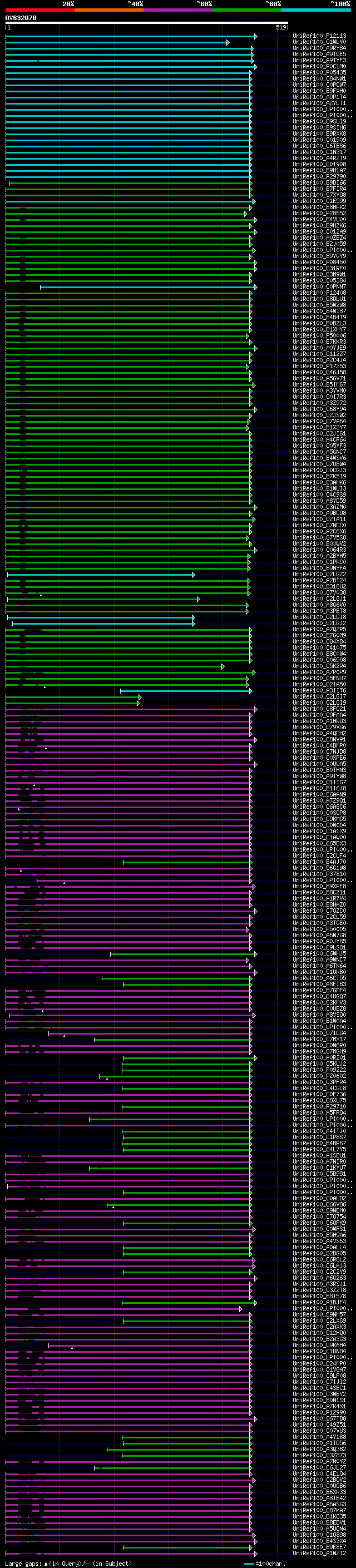The width and height of the screenshot is (356, 1568).
Task: Click the cyan ~100% identity legend segment
Action: (316, 11)
